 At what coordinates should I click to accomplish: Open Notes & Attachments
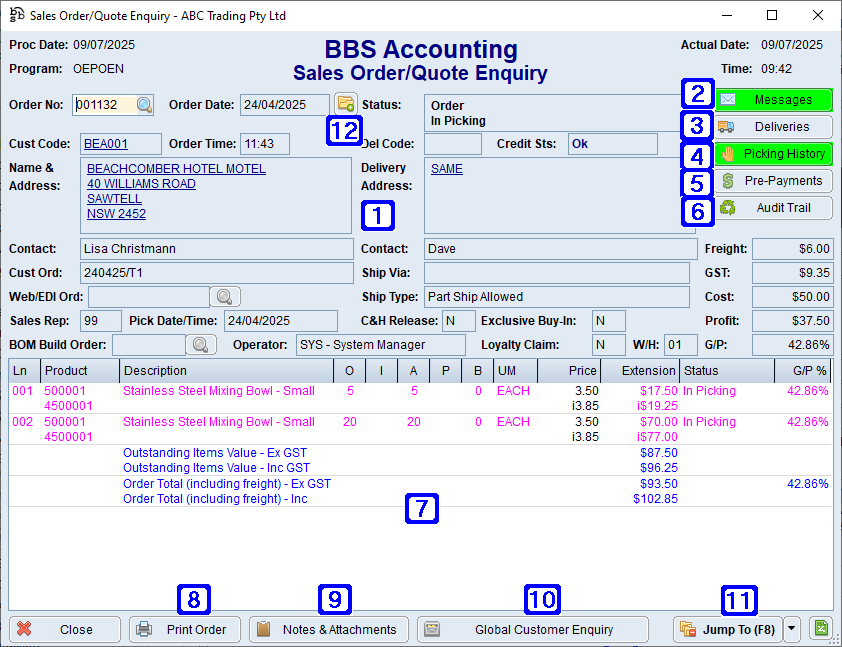tap(328, 629)
